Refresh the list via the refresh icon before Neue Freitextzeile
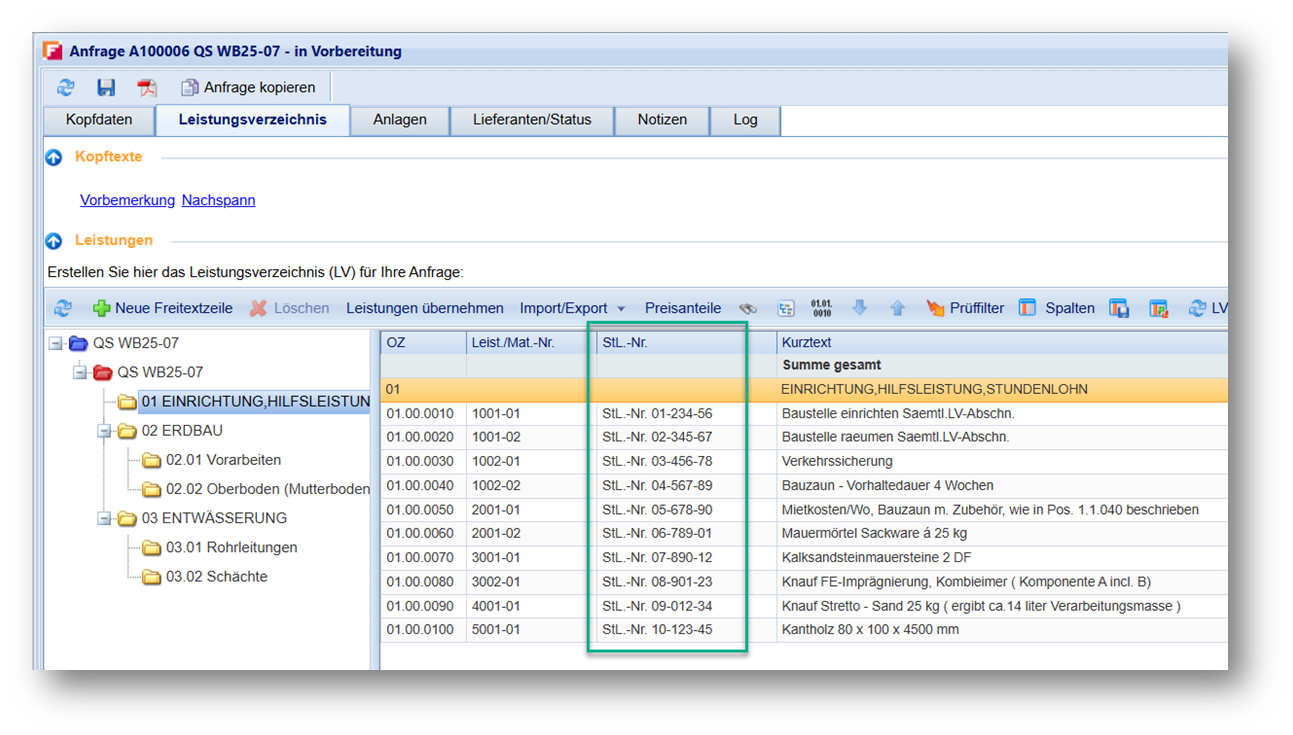The height and width of the screenshot is (735, 1293). (63, 308)
